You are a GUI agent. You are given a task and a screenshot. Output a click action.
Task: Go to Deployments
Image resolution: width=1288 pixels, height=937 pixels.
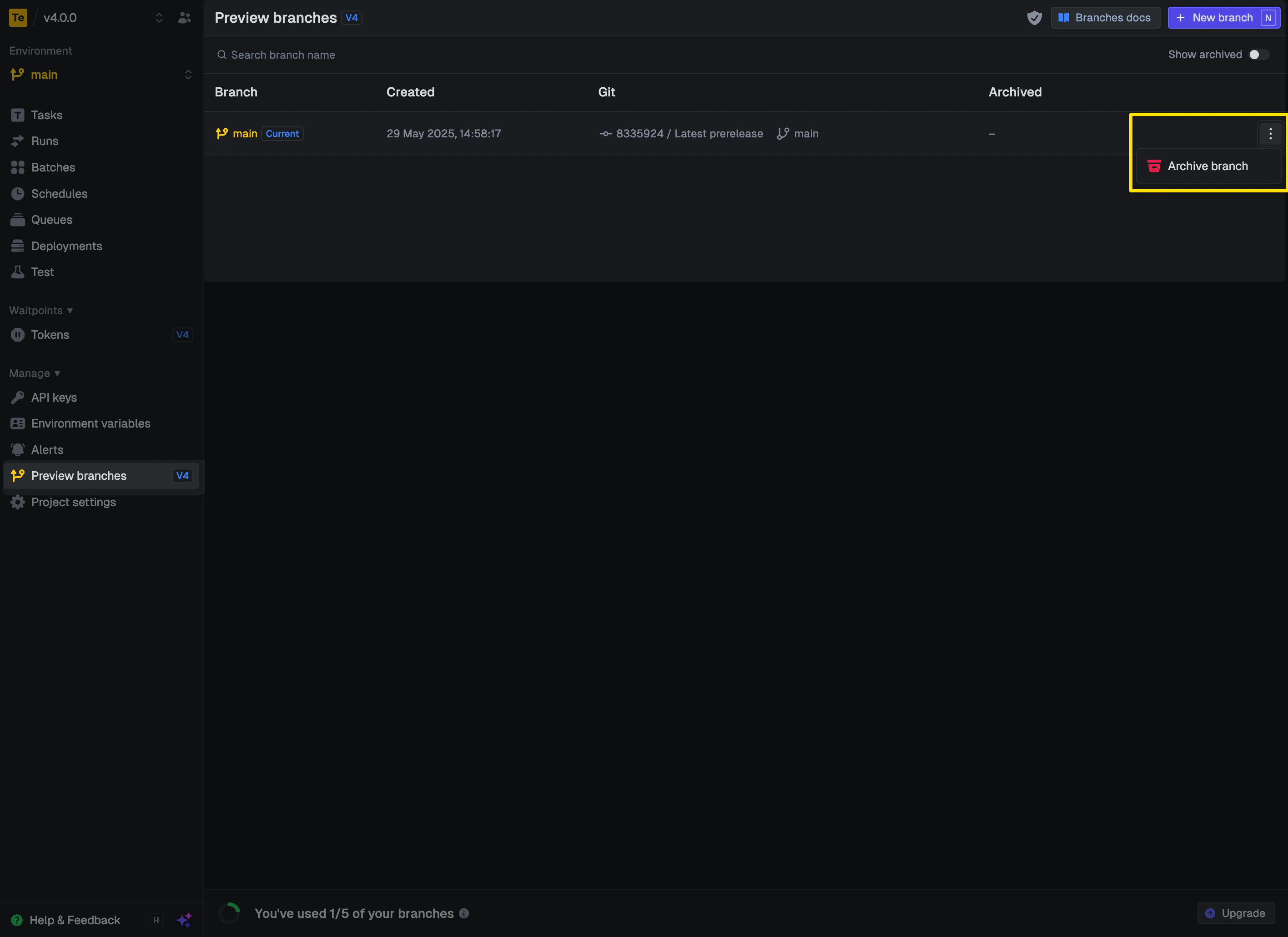(66, 246)
